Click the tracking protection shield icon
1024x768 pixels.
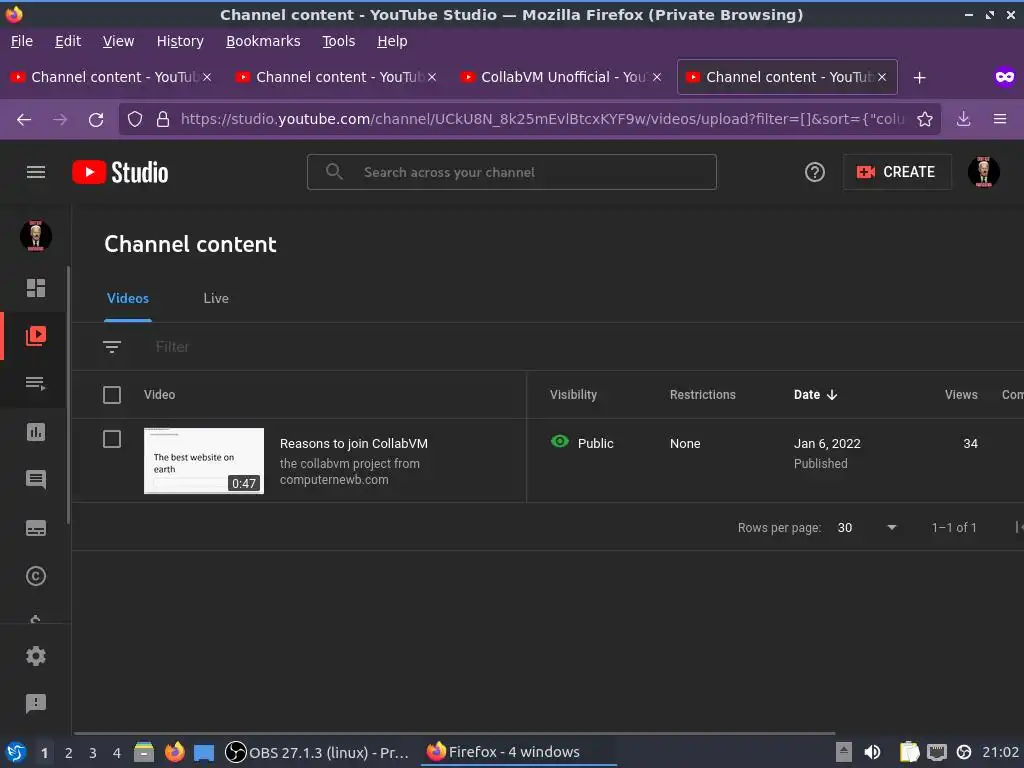click(x=135, y=119)
